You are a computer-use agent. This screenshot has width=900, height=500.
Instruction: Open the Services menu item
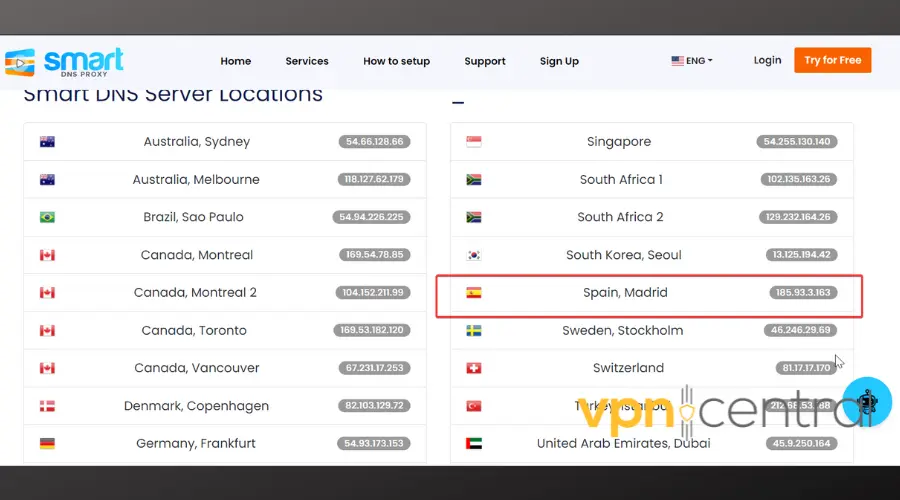pyautogui.click(x=307, y=61)
